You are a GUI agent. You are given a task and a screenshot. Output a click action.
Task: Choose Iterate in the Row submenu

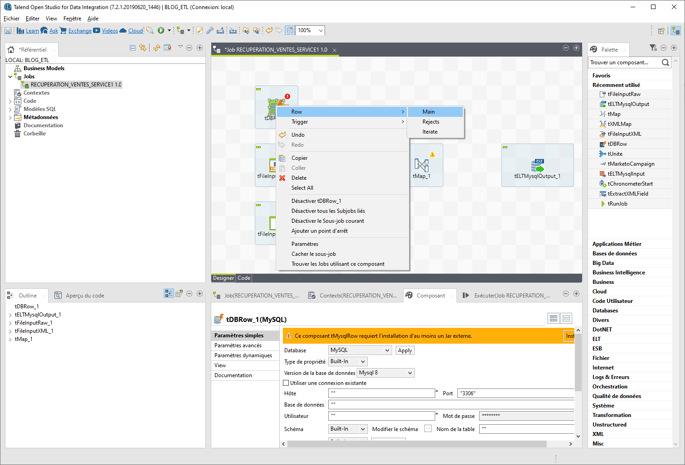(436, 132)
